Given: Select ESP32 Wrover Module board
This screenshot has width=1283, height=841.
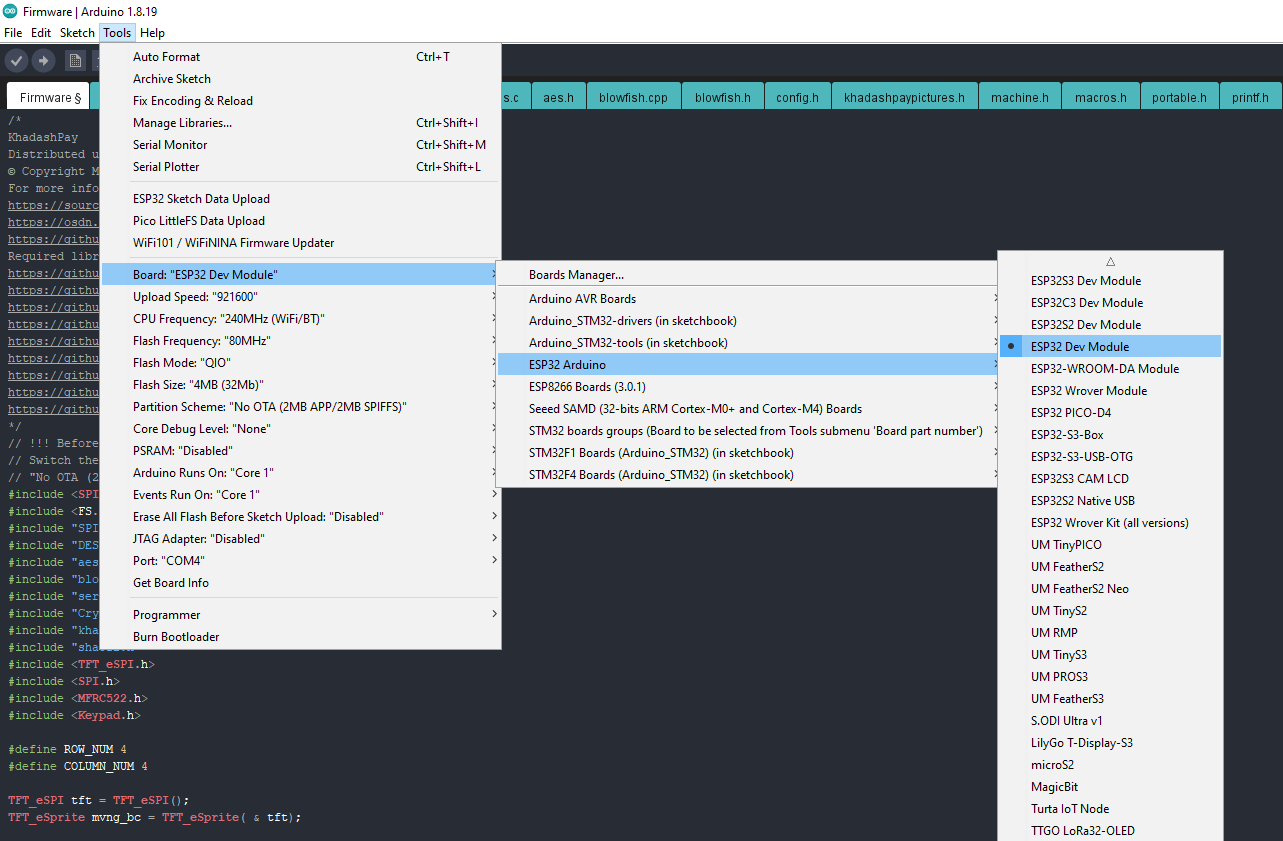Looking at the screenshot, I should (x=1110, y=391).
